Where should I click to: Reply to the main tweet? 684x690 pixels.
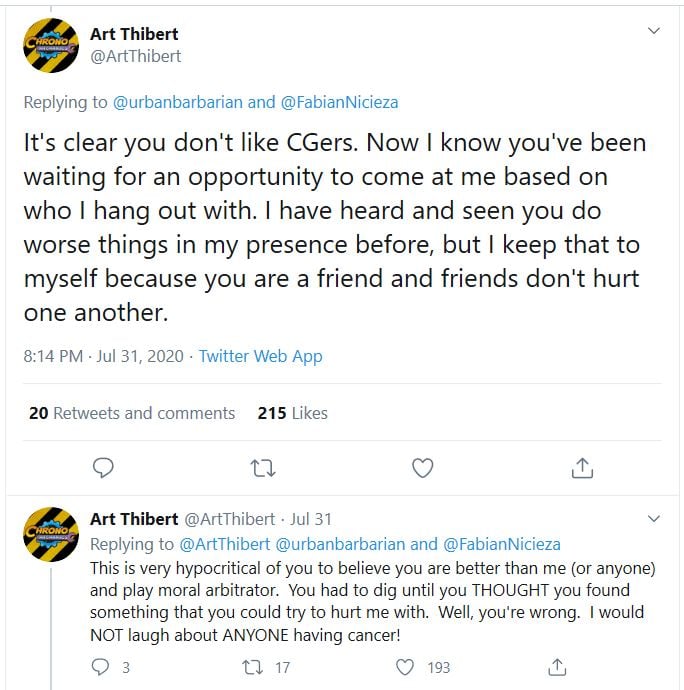click(103, 467)
